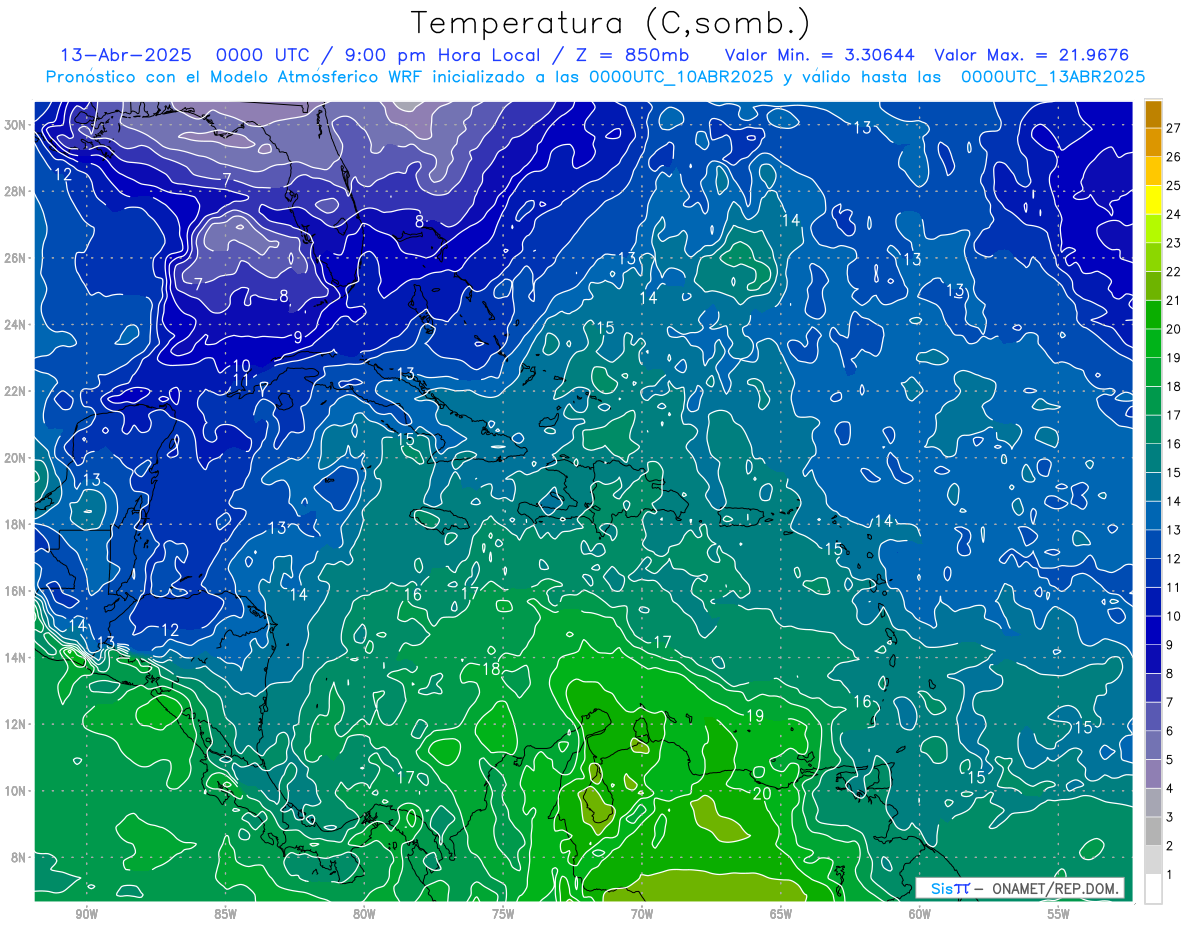
Task: Click the contour label "11" on the map
Action: point(241,381)
